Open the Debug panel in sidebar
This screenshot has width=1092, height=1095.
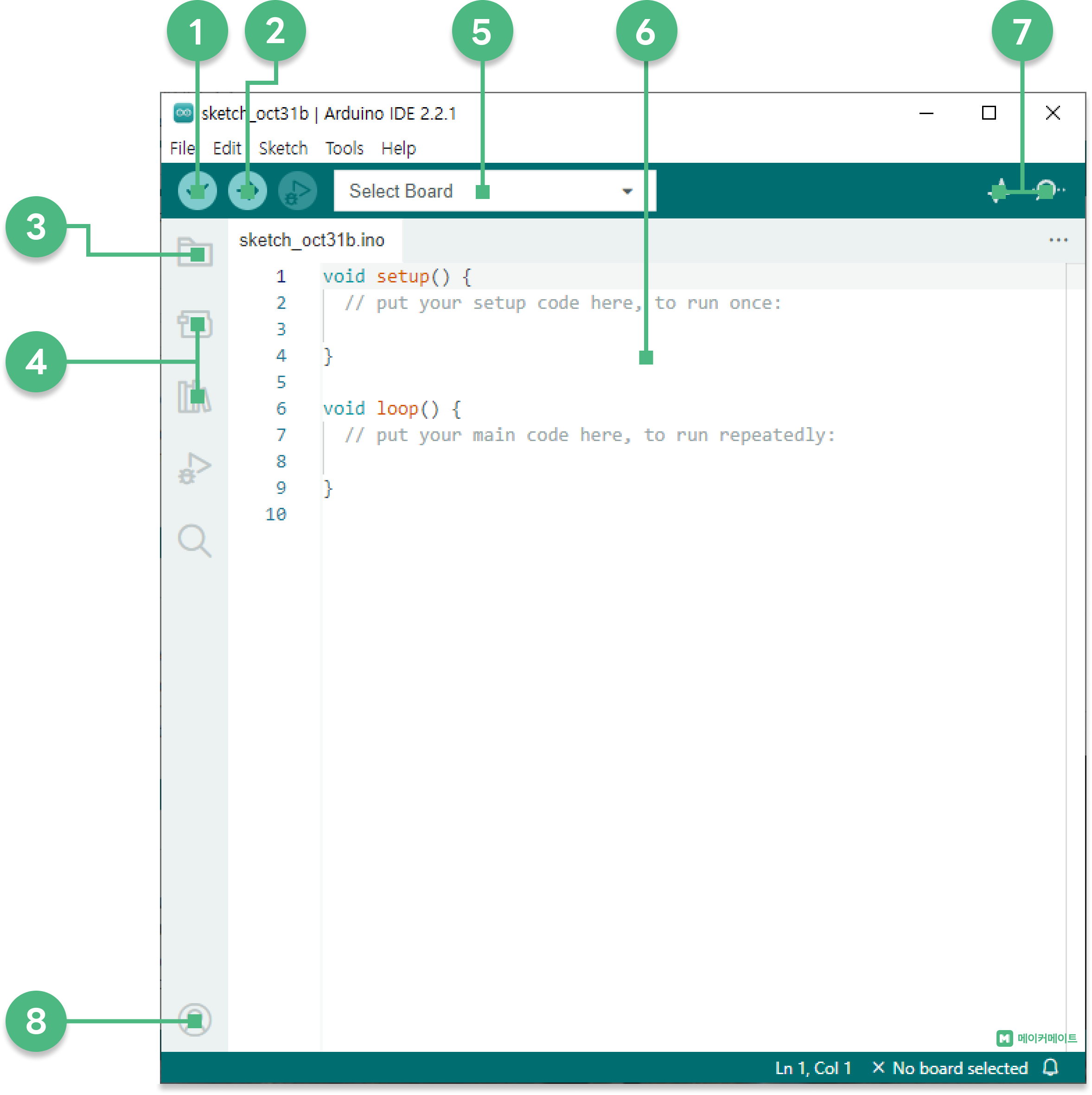pos(194,468)
